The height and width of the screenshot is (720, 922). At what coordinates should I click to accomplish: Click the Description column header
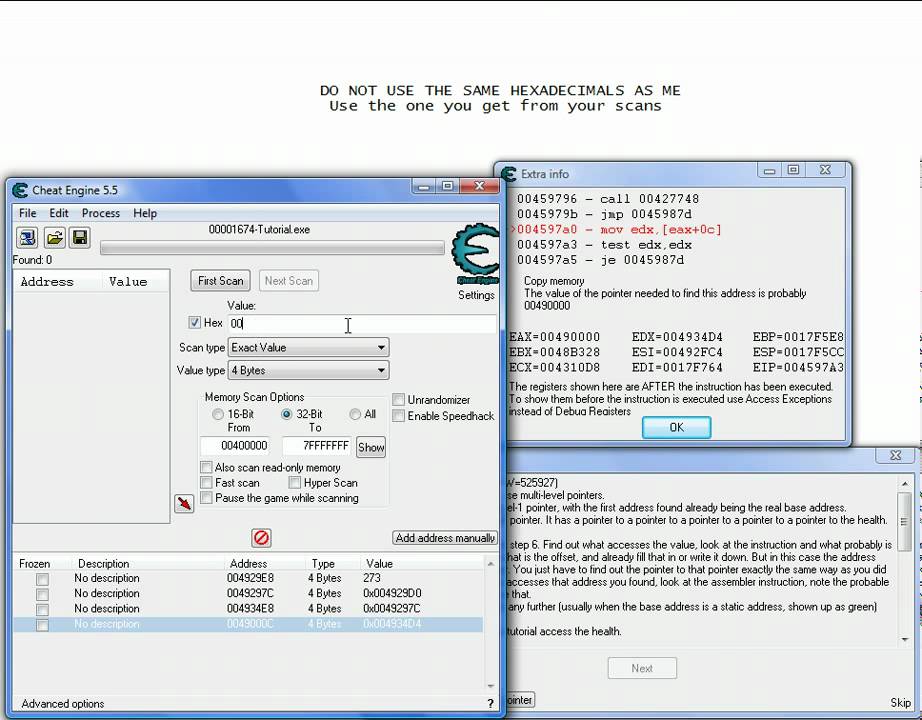click(x=103, y=564)
